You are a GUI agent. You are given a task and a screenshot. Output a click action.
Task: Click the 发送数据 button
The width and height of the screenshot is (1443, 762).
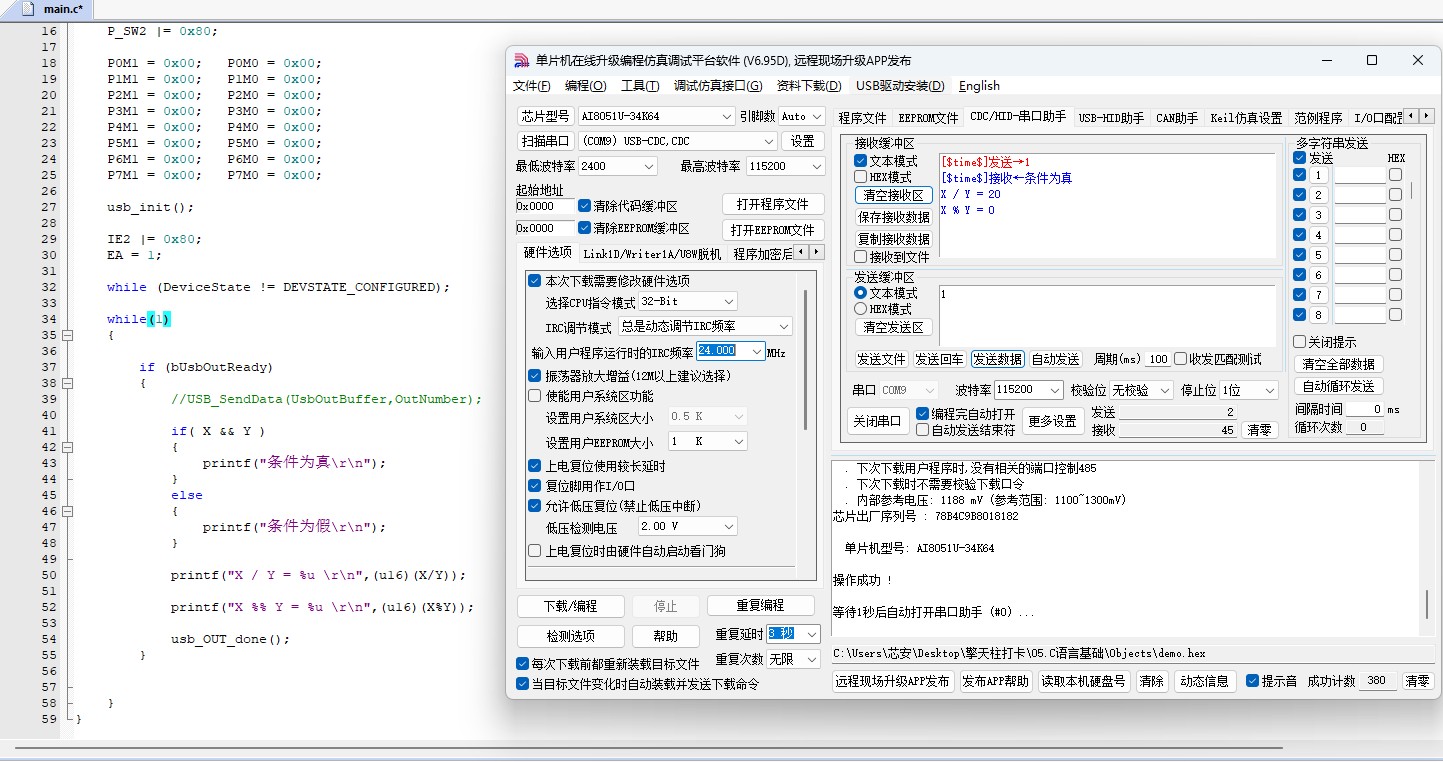click(x=997, y=359)
